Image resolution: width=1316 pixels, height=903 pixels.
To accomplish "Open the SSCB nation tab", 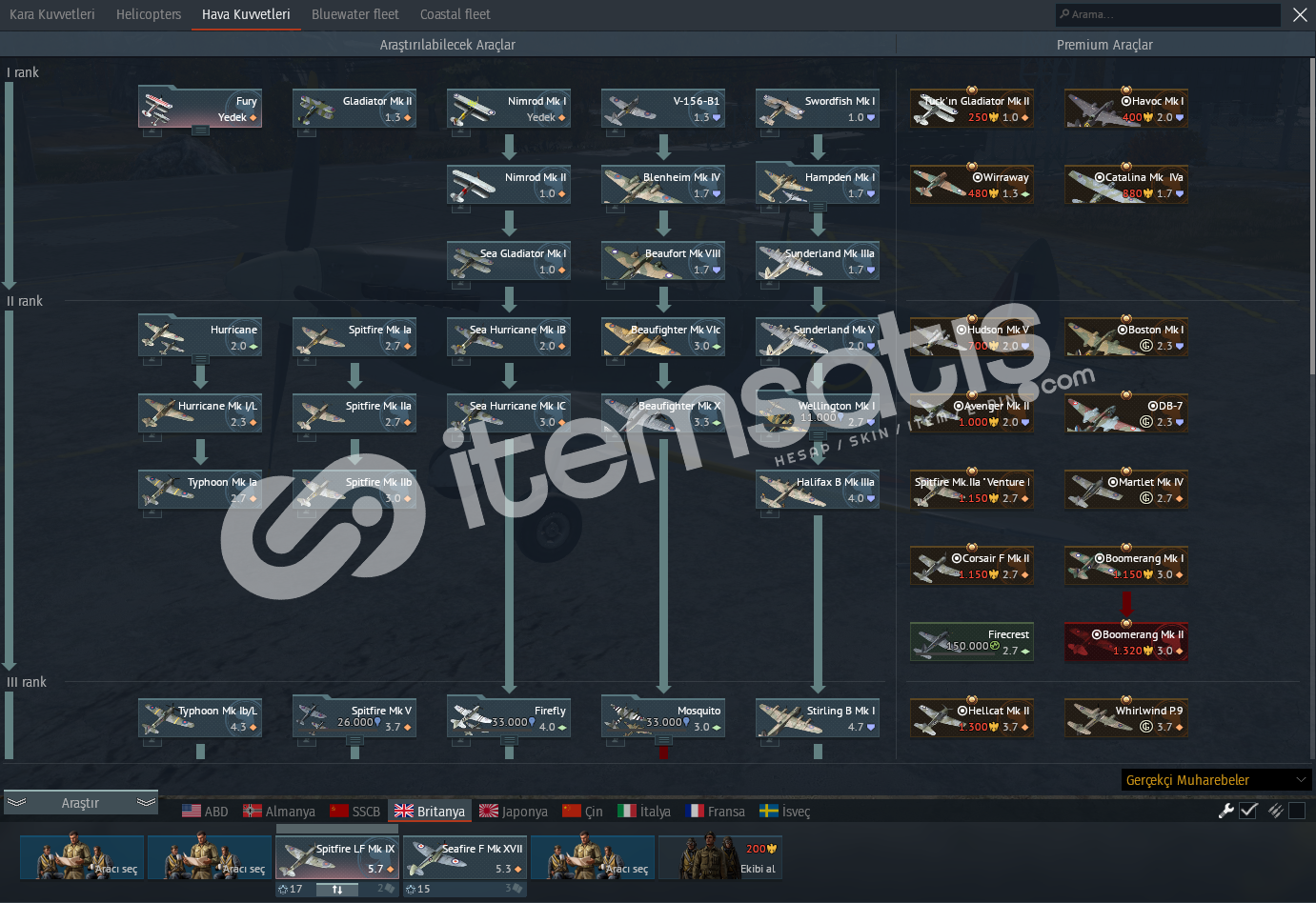I will [354, 812].
